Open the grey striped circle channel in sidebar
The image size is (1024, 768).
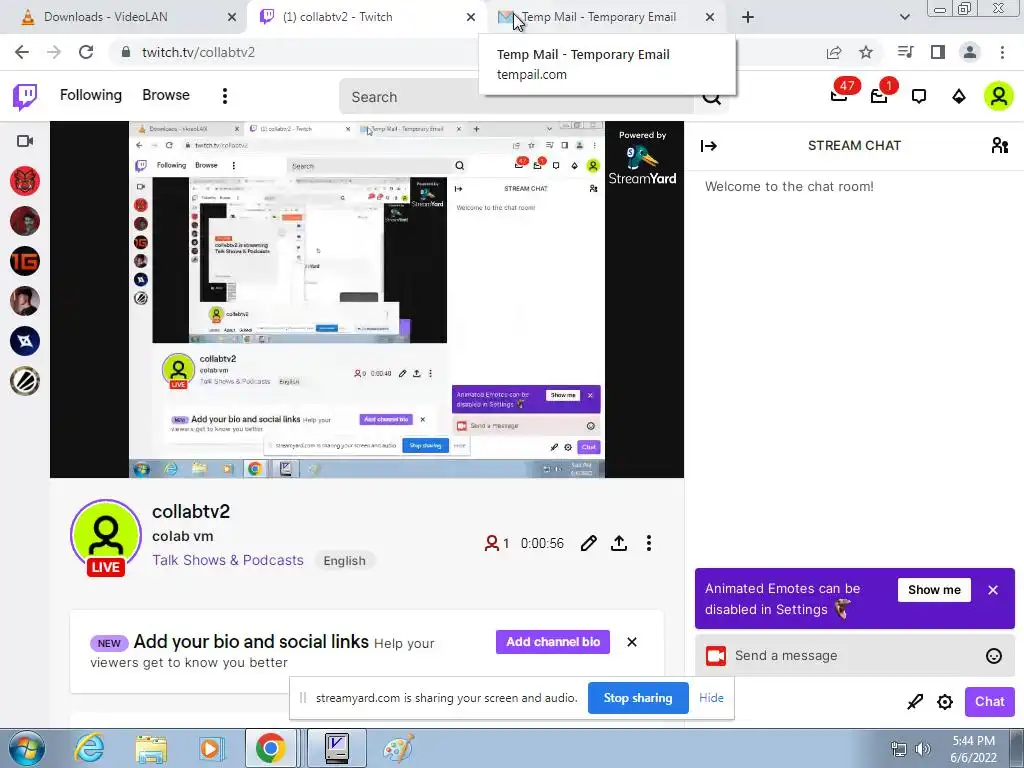tap(25, 381)
